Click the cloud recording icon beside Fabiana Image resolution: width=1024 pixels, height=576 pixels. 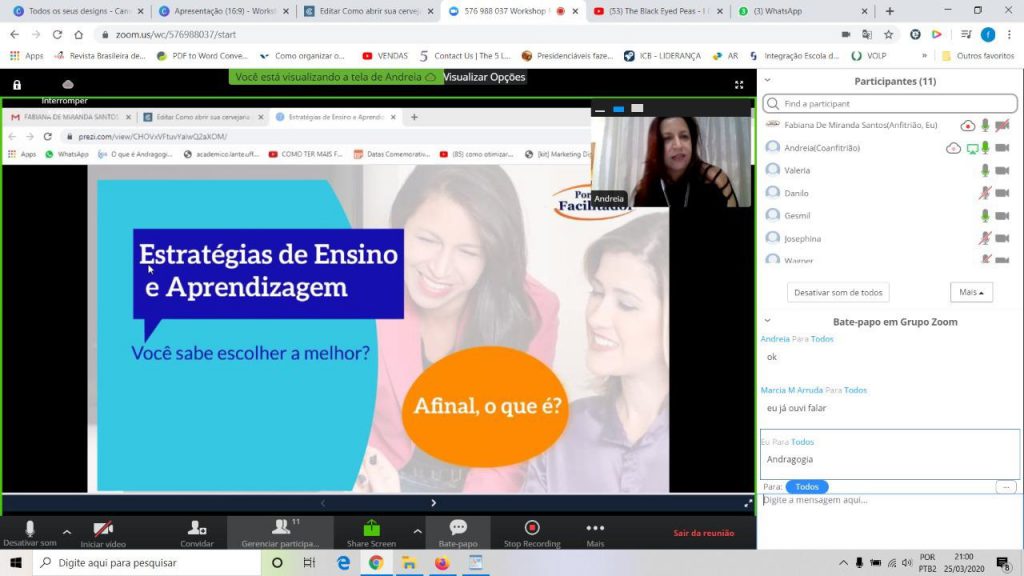click(967, 125)
